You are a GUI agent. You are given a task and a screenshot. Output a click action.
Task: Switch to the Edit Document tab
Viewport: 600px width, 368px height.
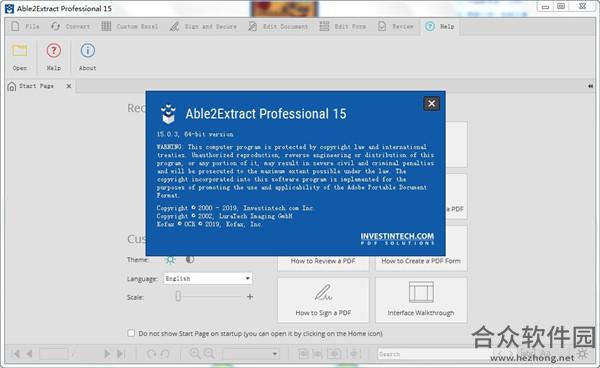pos(278,26)
